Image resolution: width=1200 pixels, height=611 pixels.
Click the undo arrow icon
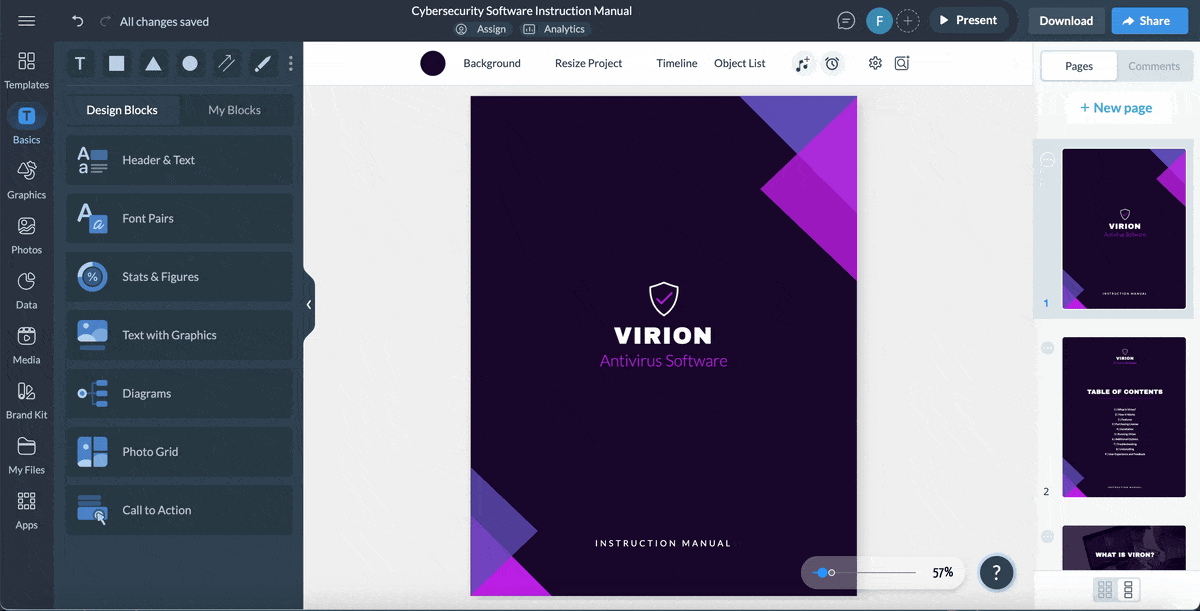coord(78,21)
